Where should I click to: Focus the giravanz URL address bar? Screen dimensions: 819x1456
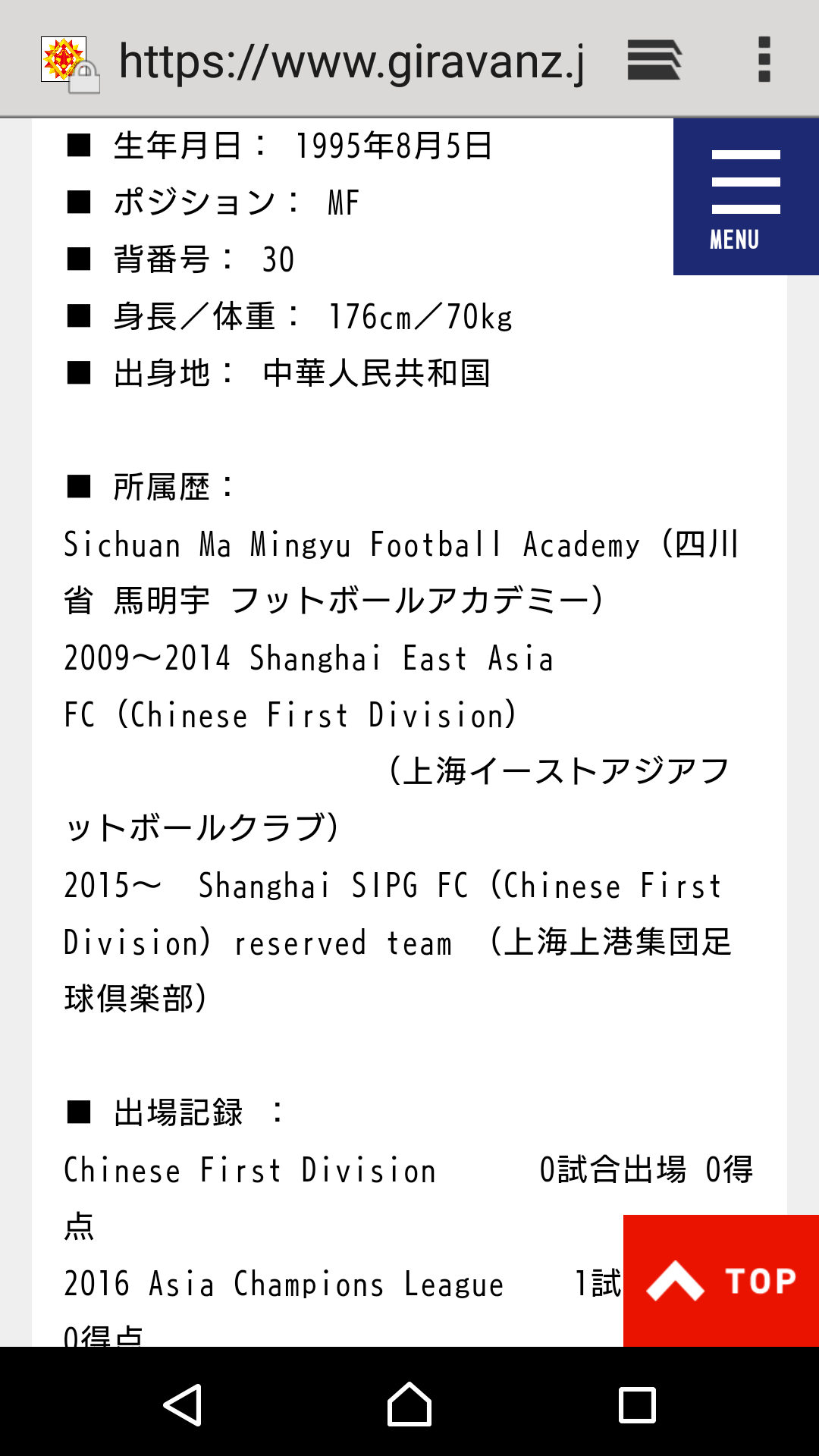click(351, 61)
